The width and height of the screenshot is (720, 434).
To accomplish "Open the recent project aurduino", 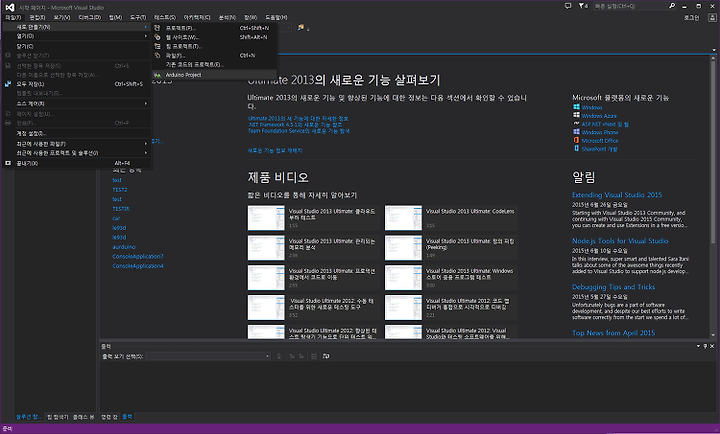I will 124,247.
